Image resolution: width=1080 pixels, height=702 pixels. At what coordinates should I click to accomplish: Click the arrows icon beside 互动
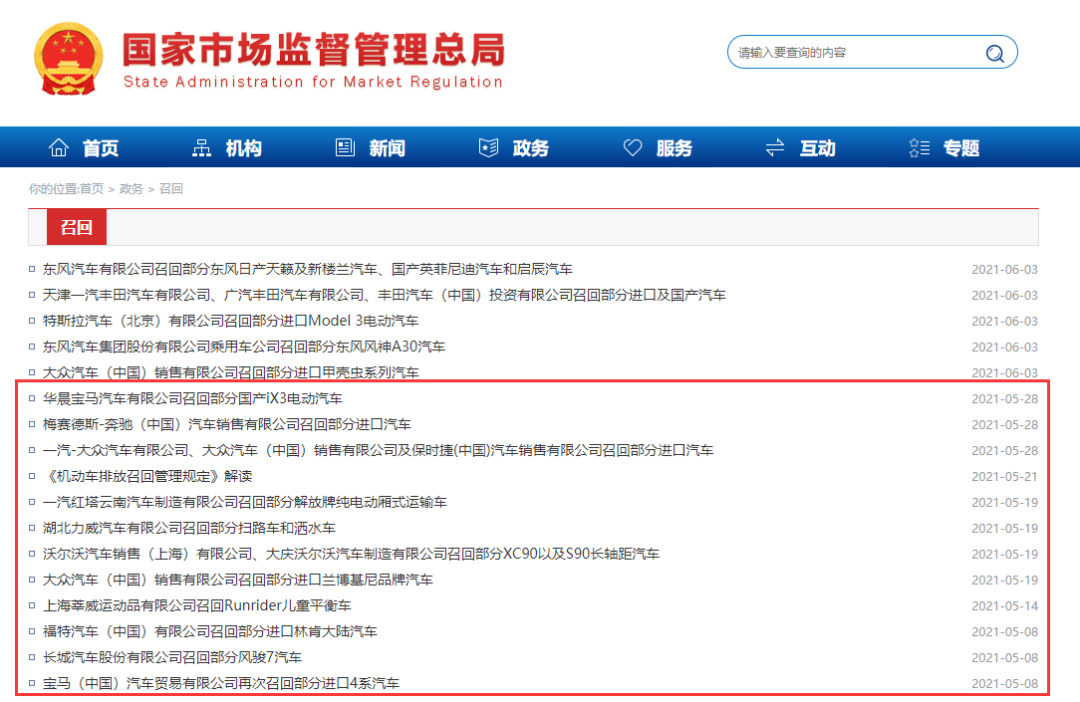[775, 147]
